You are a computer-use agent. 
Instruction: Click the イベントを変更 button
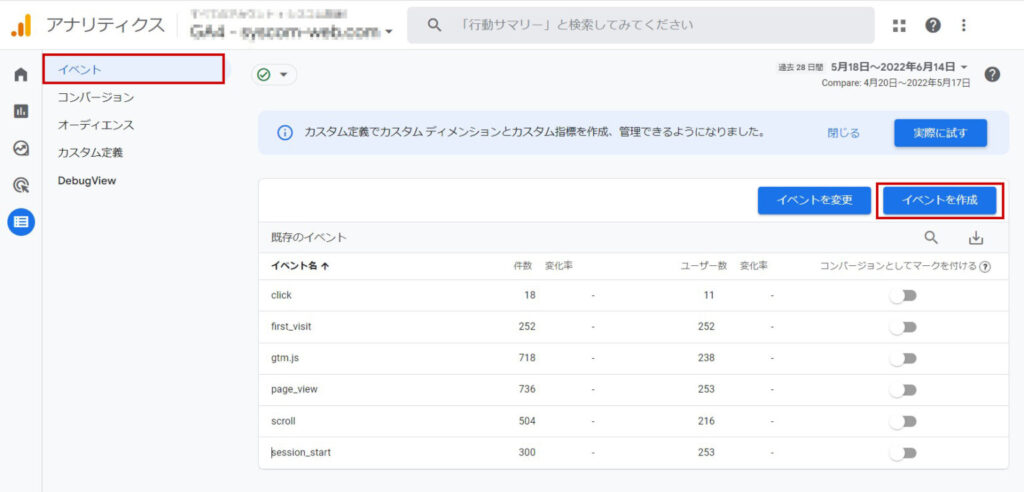pyautogui.click(x=814, y=201)
